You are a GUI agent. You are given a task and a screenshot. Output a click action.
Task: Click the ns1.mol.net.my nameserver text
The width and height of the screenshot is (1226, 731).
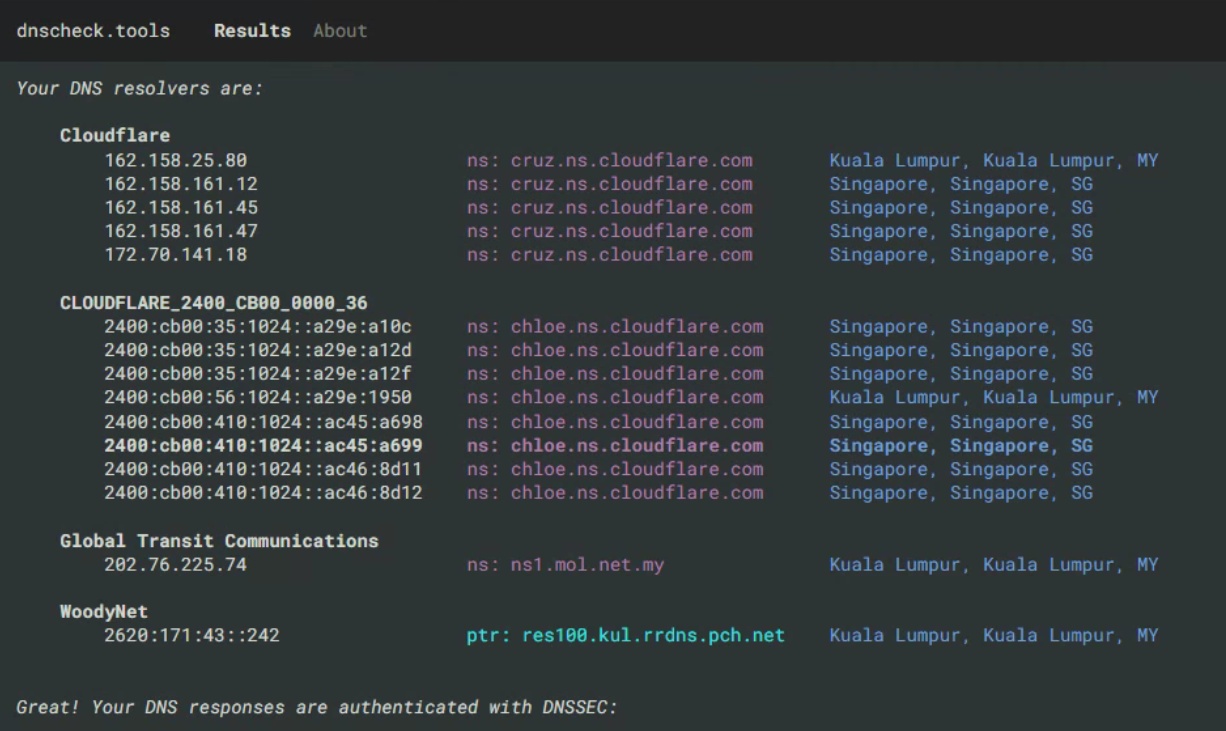(565, 565)
